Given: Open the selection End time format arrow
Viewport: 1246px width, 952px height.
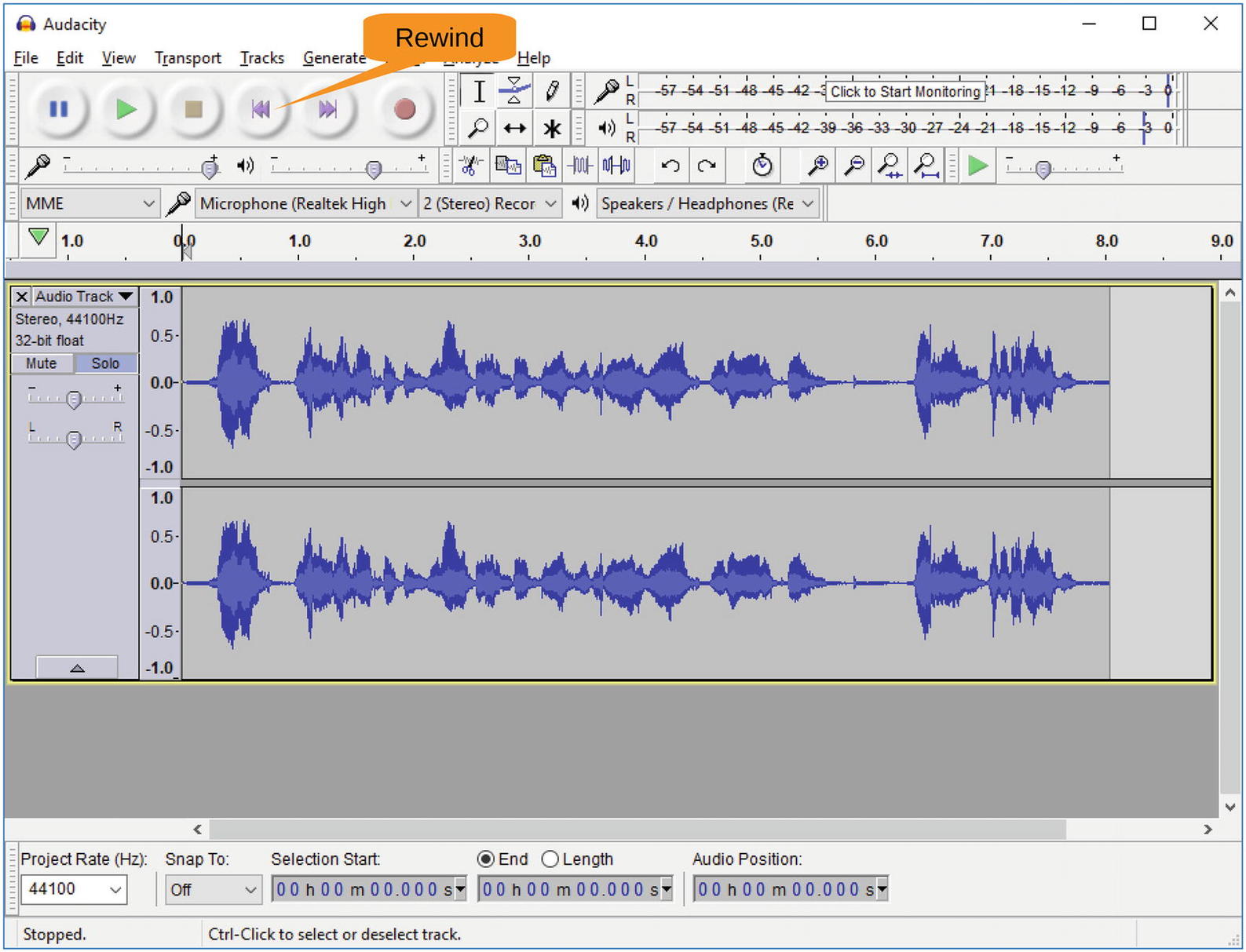Looking at the screenshot, I should (x=667, y=889).
